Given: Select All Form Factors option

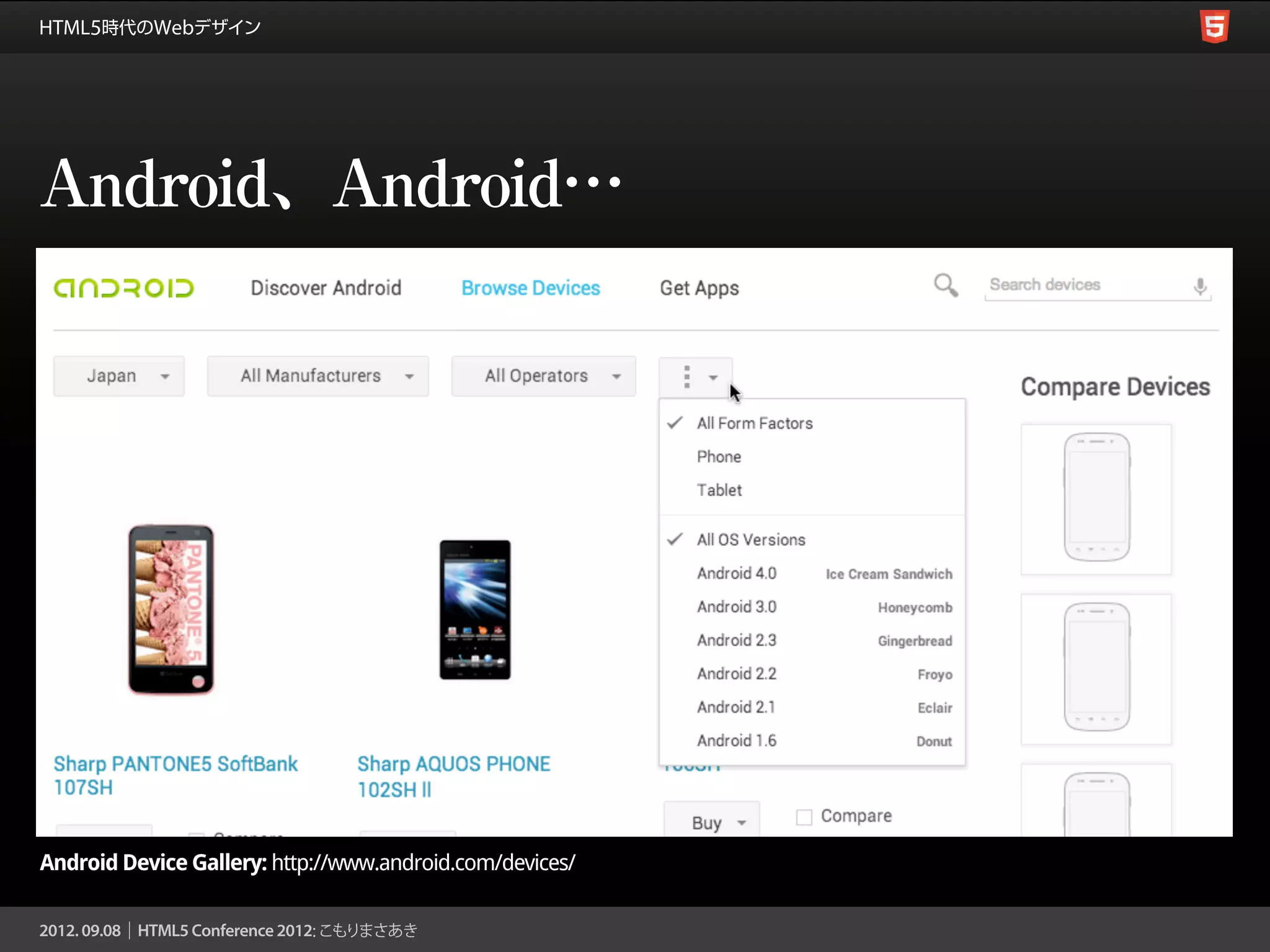Looking at the screenshot, I should (x=812, y=423).
